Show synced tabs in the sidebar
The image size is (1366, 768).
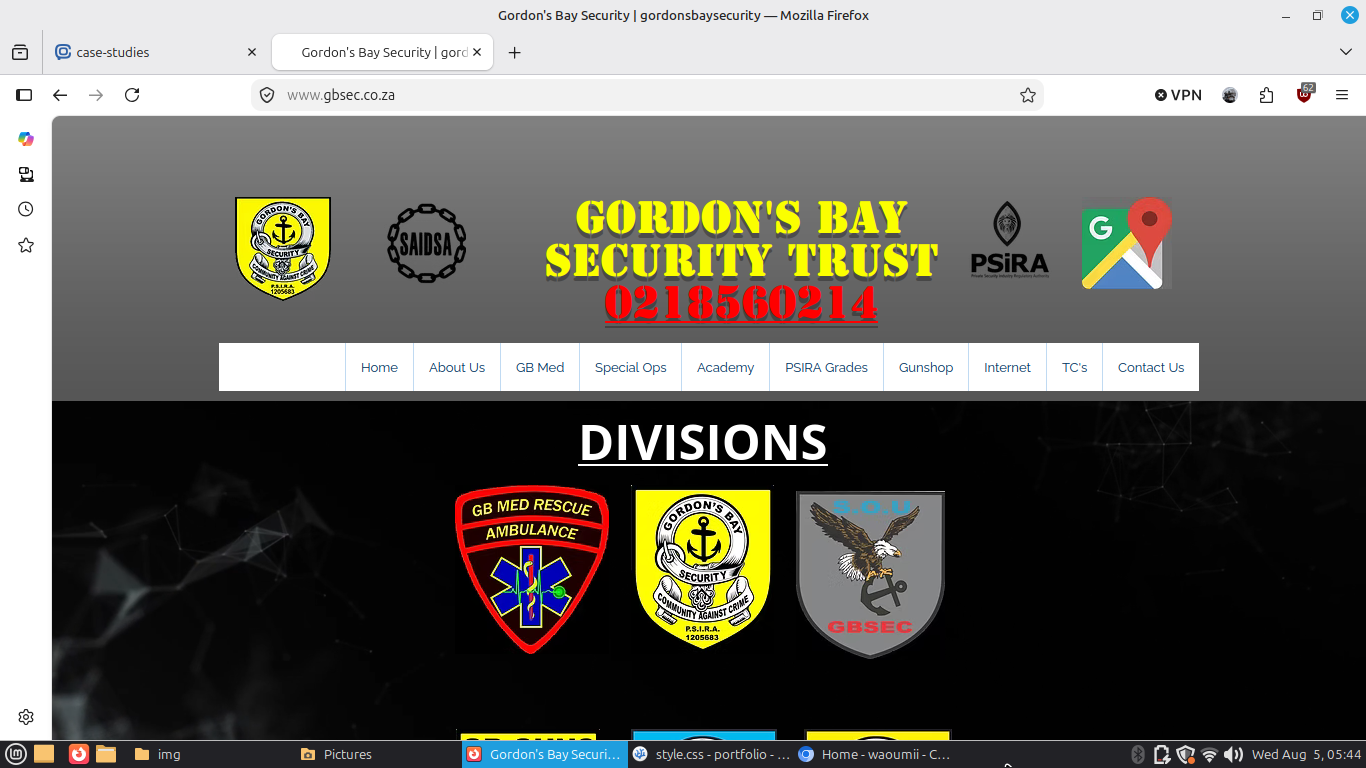(26, 174)
